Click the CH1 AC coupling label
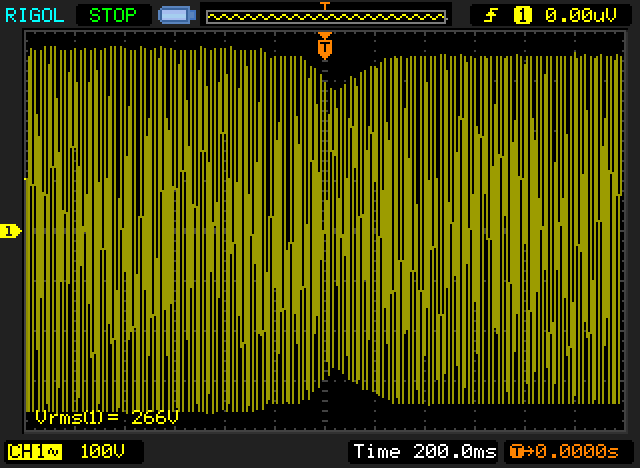 click(x=34, y=452)
